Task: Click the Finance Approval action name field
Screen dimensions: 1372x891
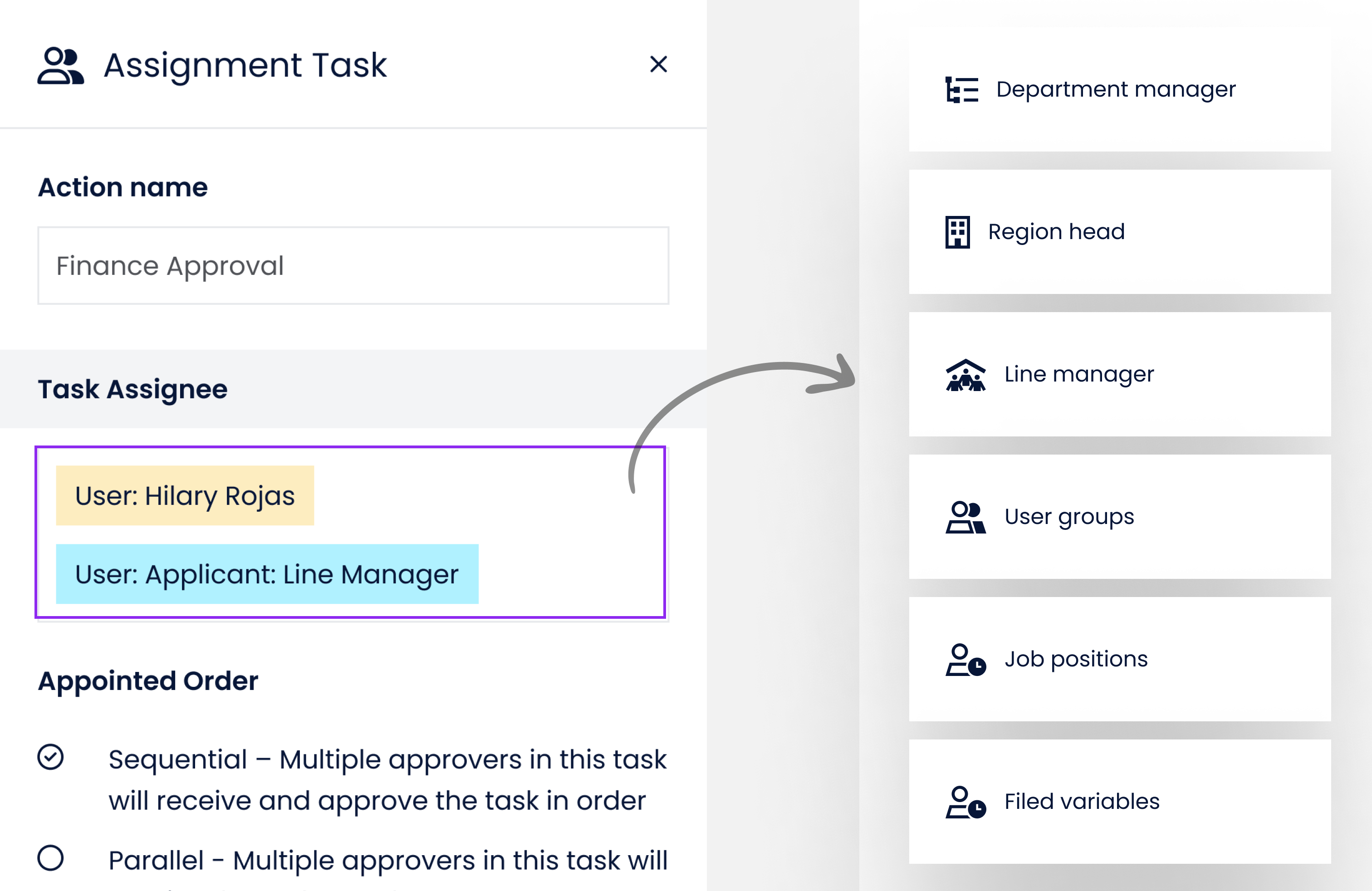Action: pos(353,266)
